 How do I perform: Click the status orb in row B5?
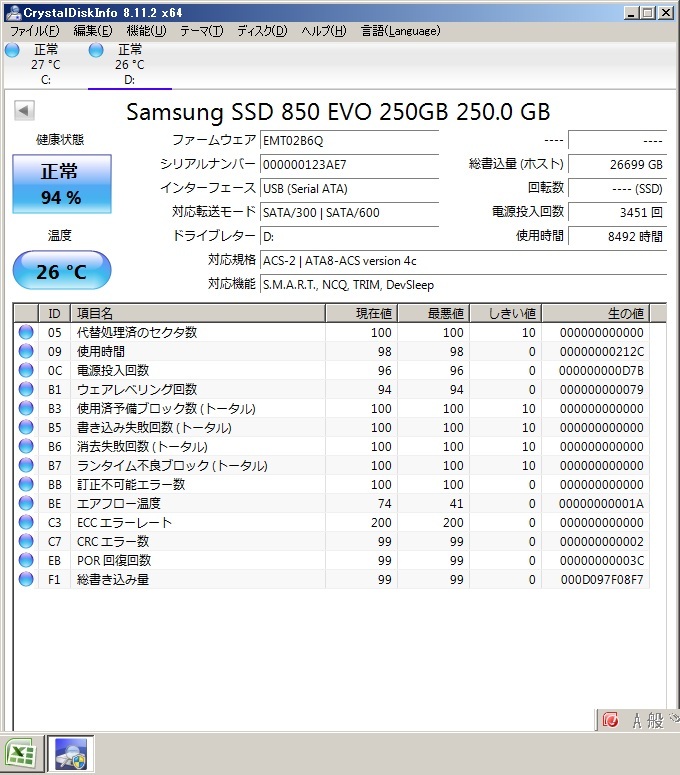(26, 428)
